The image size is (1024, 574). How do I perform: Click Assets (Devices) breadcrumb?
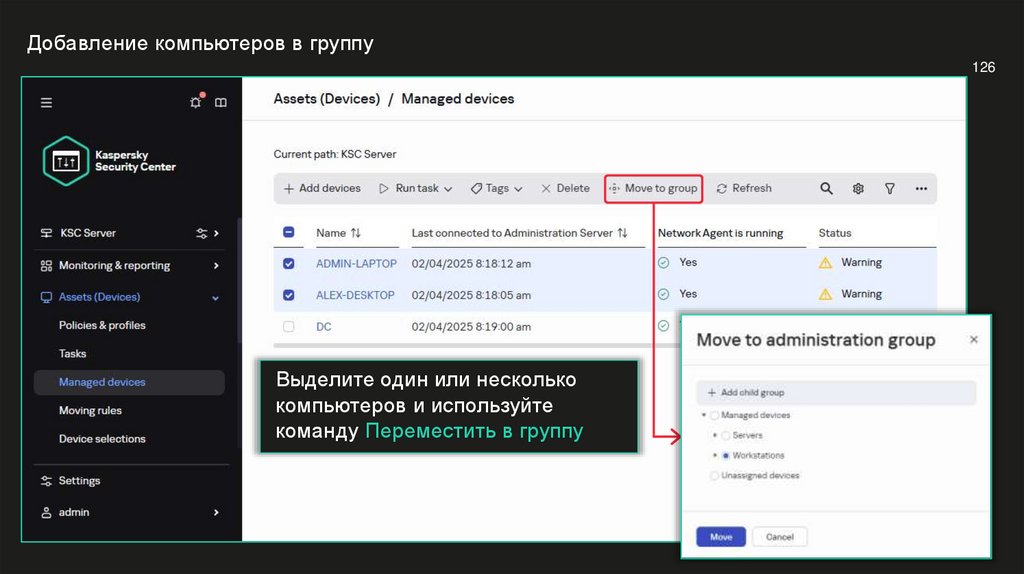tap(327, 99)
